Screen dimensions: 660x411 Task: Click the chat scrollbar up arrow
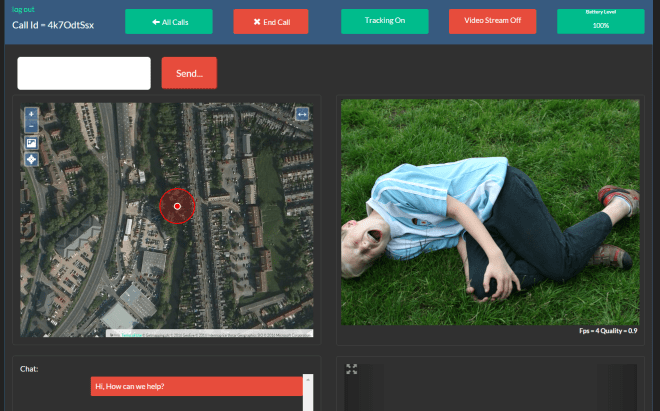308,380
